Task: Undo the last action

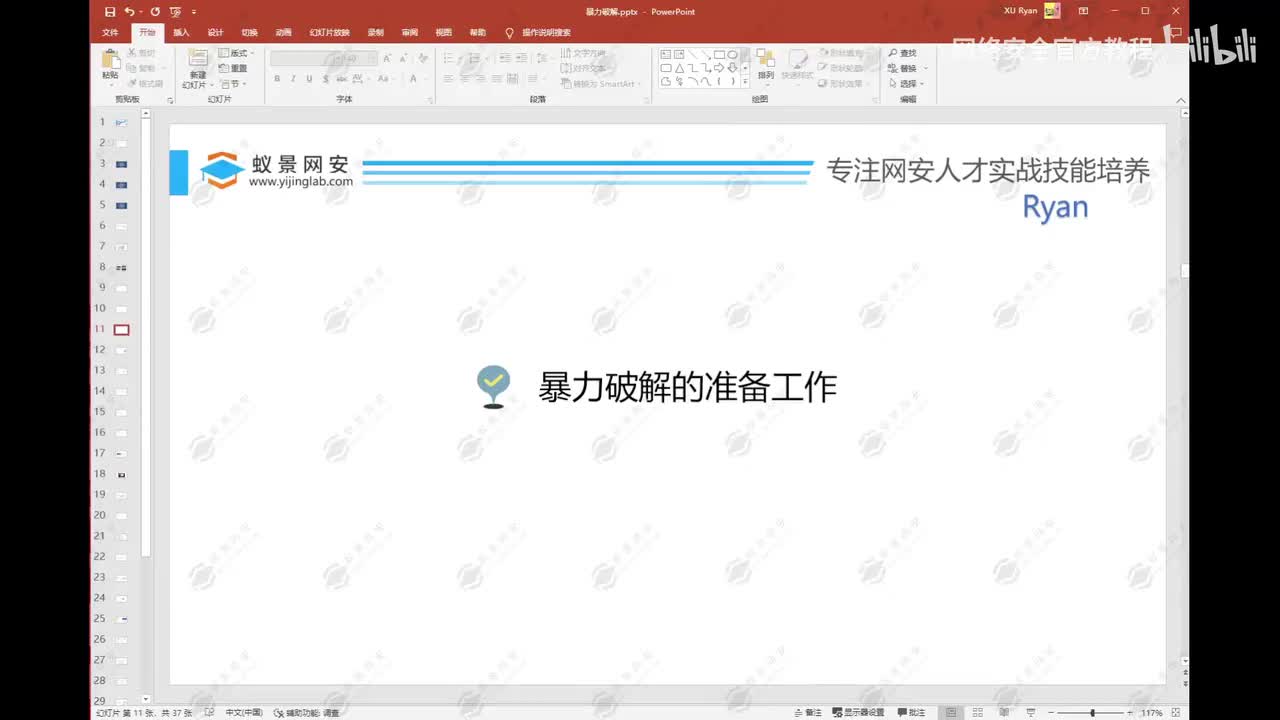Action: point(129,12)
